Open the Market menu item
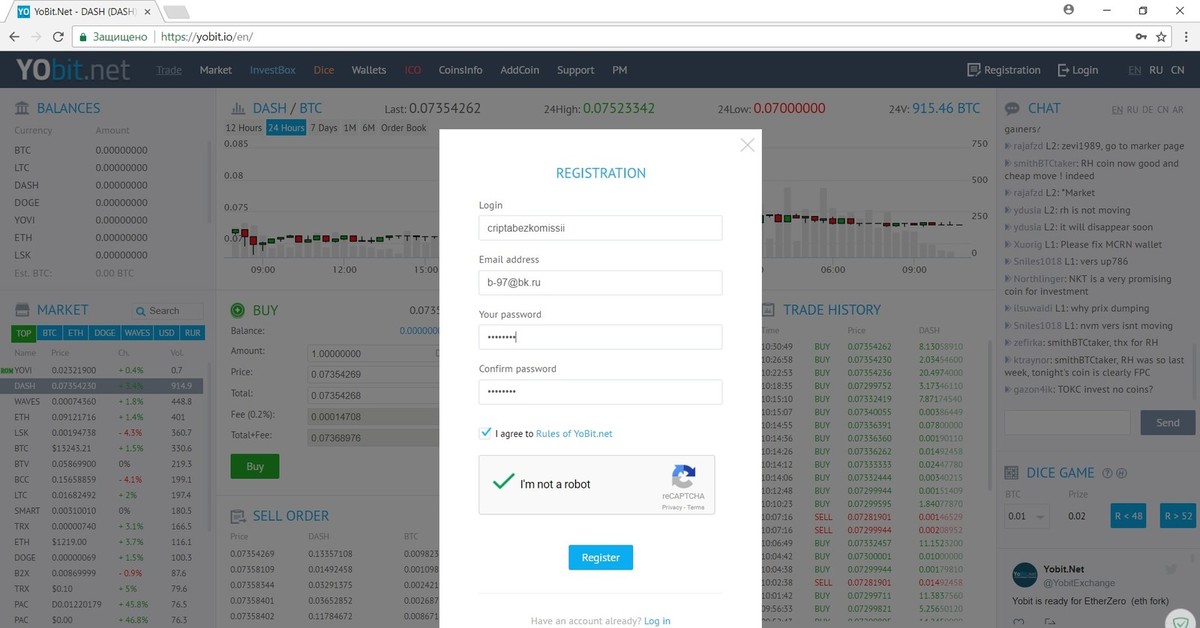This screenshot has height=628, width=1200. tap(215, 70)
